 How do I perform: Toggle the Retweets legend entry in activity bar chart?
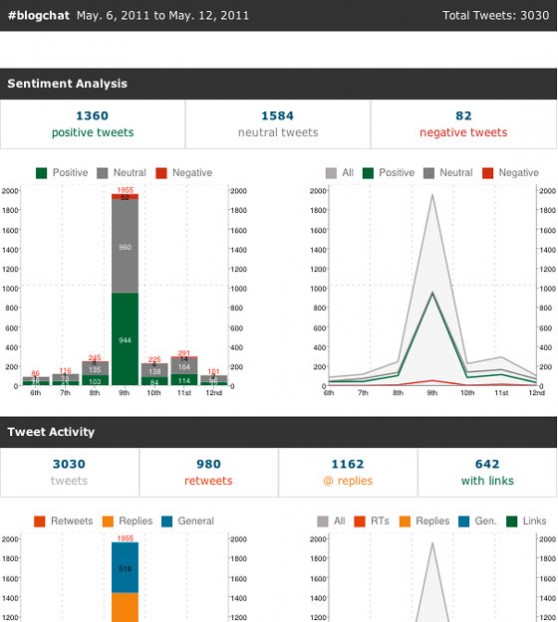click(x=63, y=521)
